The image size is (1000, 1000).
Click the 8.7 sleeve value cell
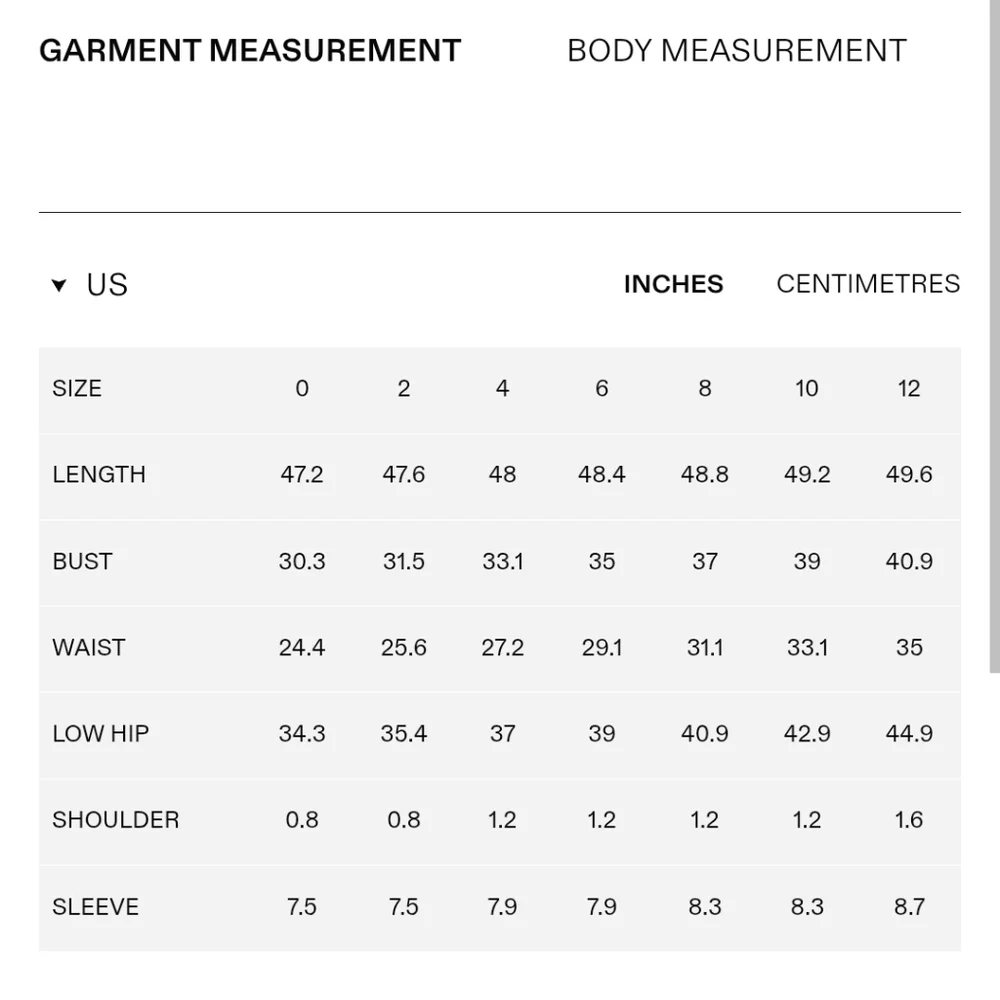(909, 907)
